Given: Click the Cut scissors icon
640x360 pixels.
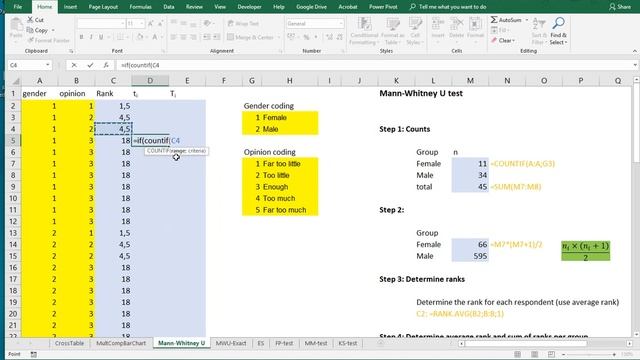Looking at the screenshot, I should pyautogui.click(x=31, y=20).
